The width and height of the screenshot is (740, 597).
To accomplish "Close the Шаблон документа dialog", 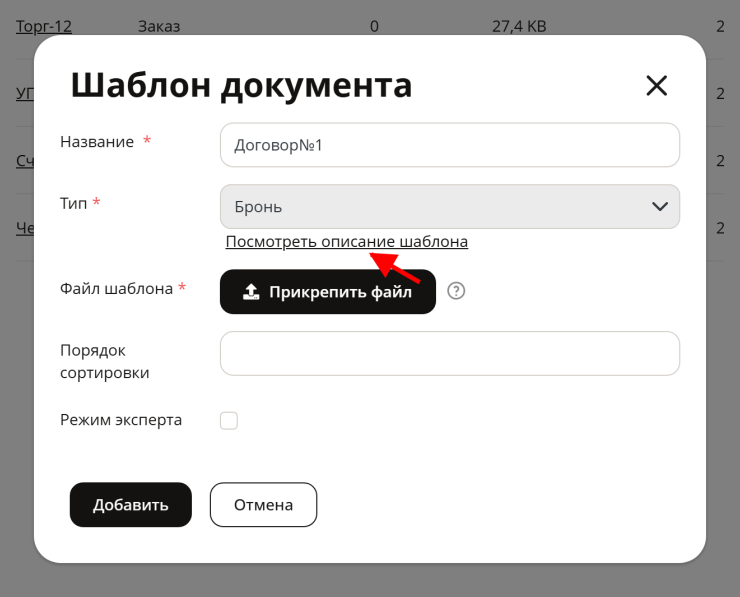I will 656,85.
